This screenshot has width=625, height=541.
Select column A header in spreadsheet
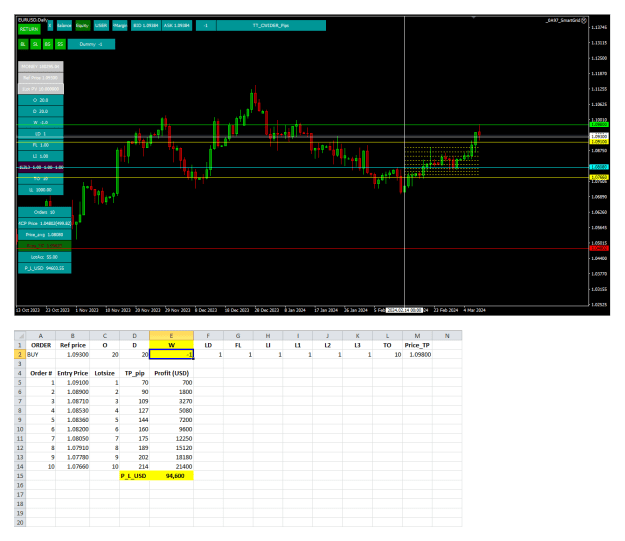[x=41, y=336]
